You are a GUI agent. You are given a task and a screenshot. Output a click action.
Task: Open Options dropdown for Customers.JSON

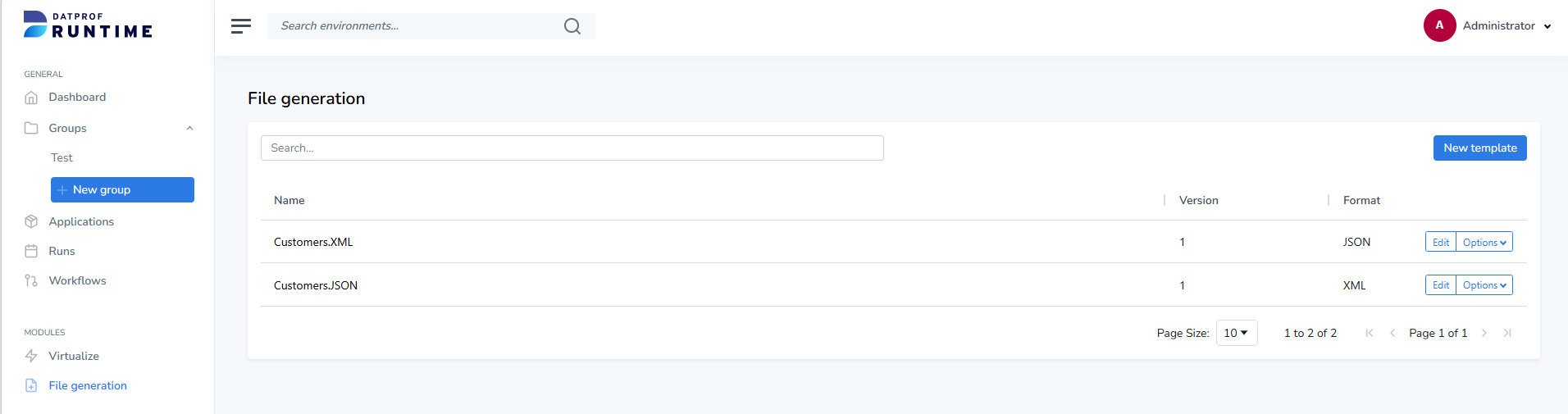1484,285
